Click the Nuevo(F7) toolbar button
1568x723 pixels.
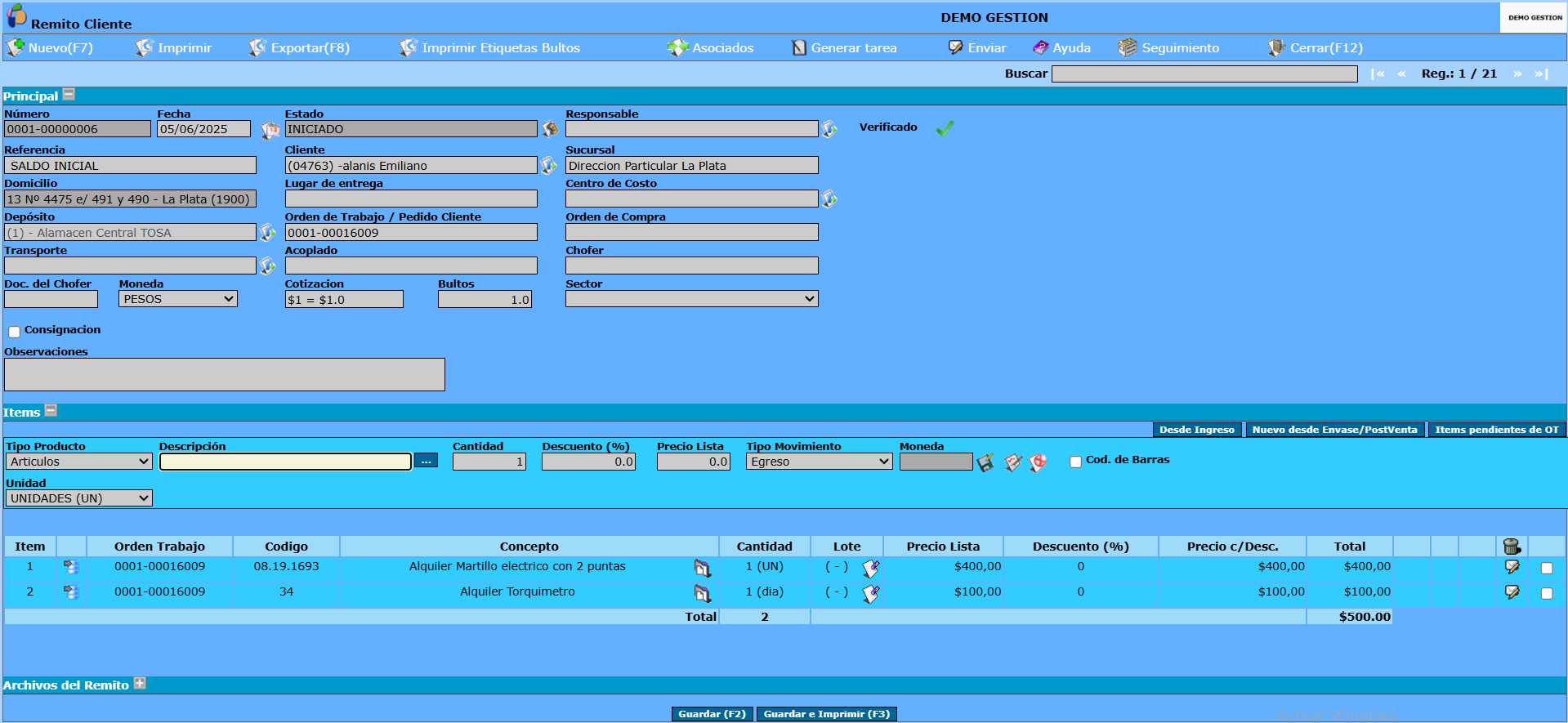pyautogui.click(x=50, y=48)
